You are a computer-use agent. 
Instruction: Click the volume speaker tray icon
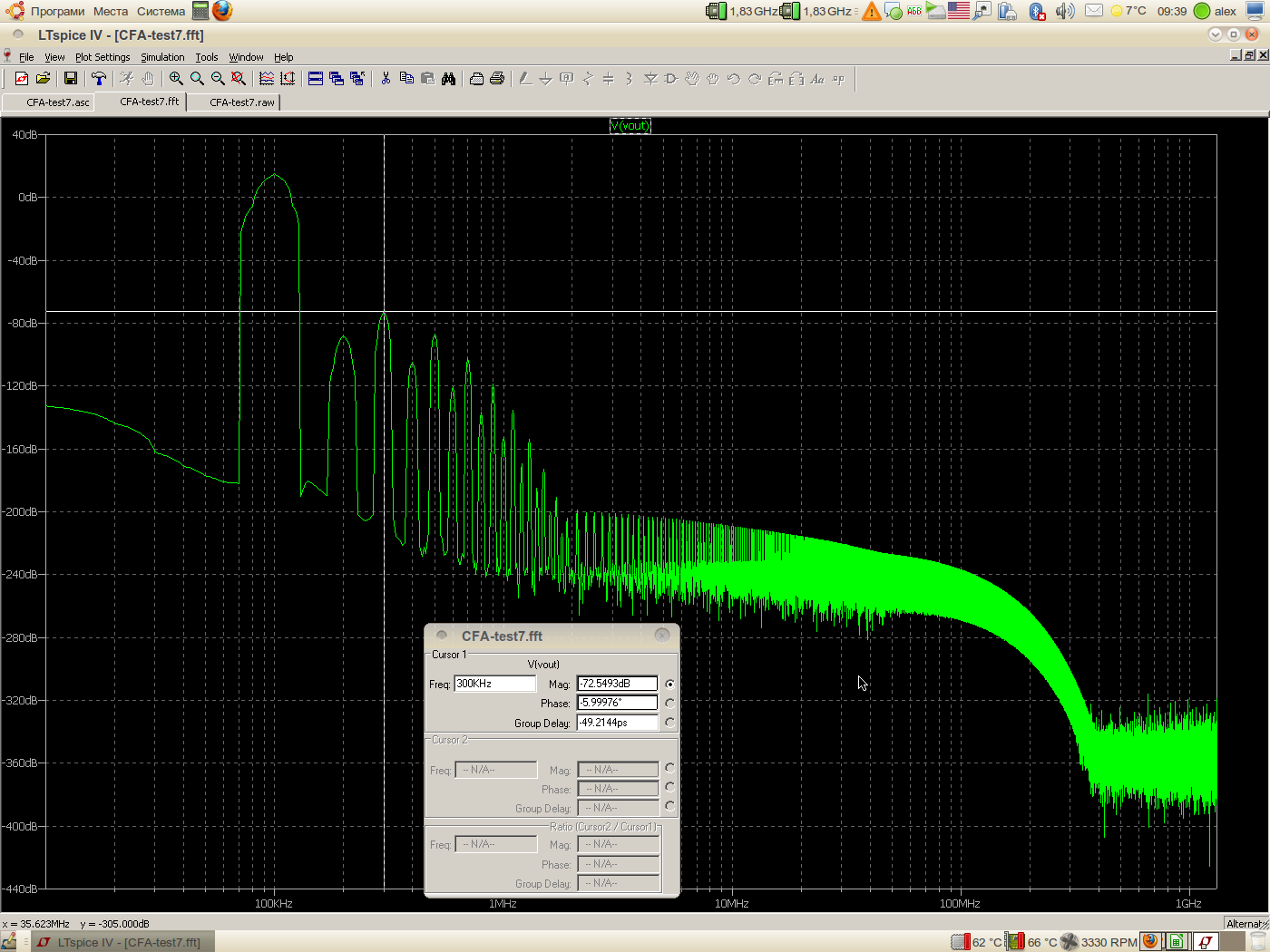pos(1065,11)
